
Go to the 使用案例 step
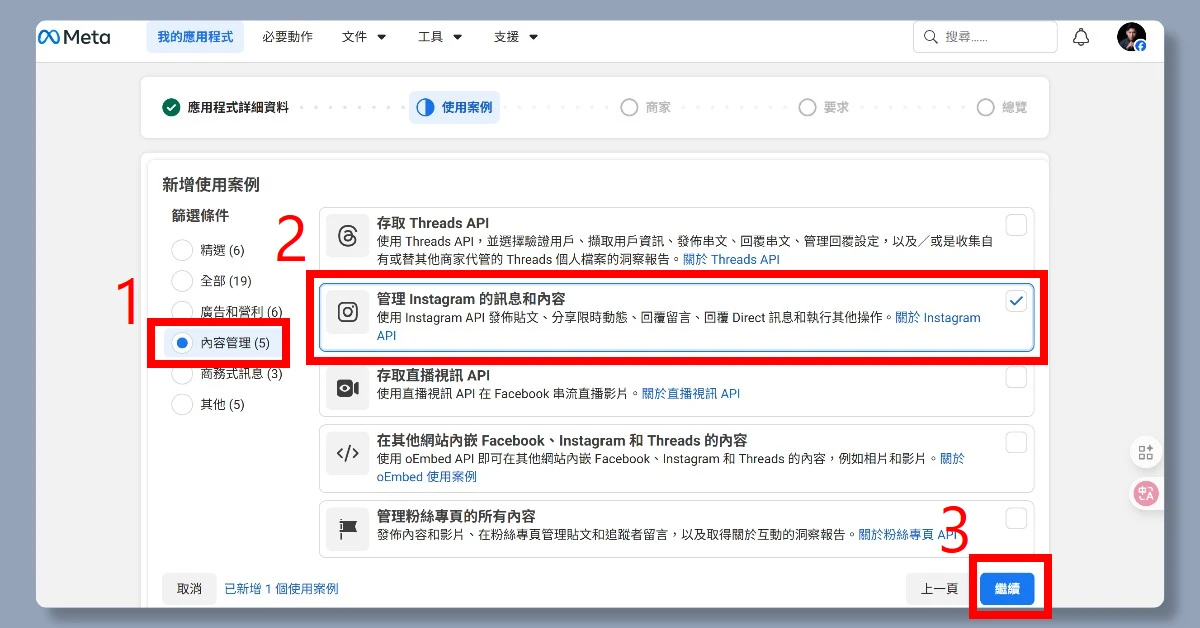tap(454, 107)
